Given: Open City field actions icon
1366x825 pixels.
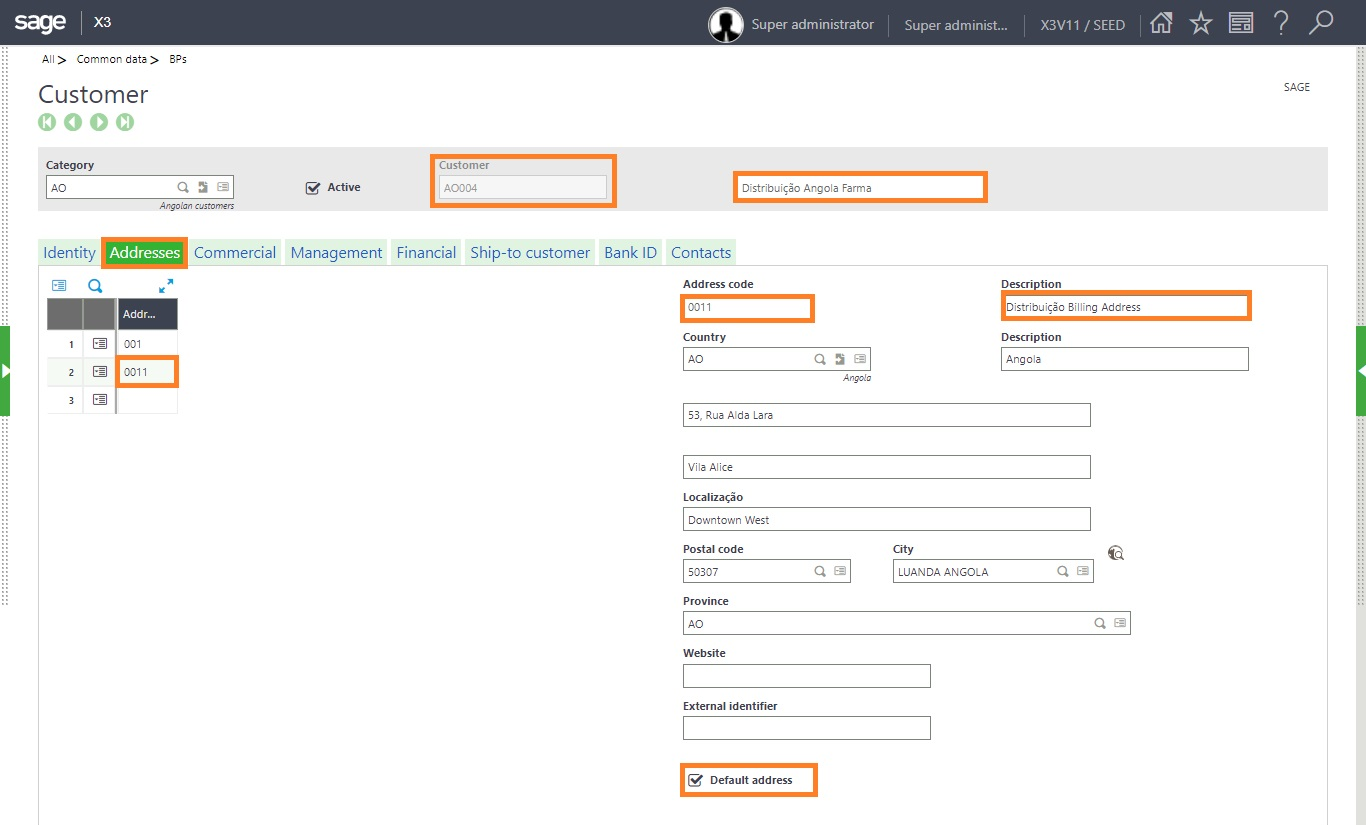Looking at the screenshot, I should click(1083, 571).
